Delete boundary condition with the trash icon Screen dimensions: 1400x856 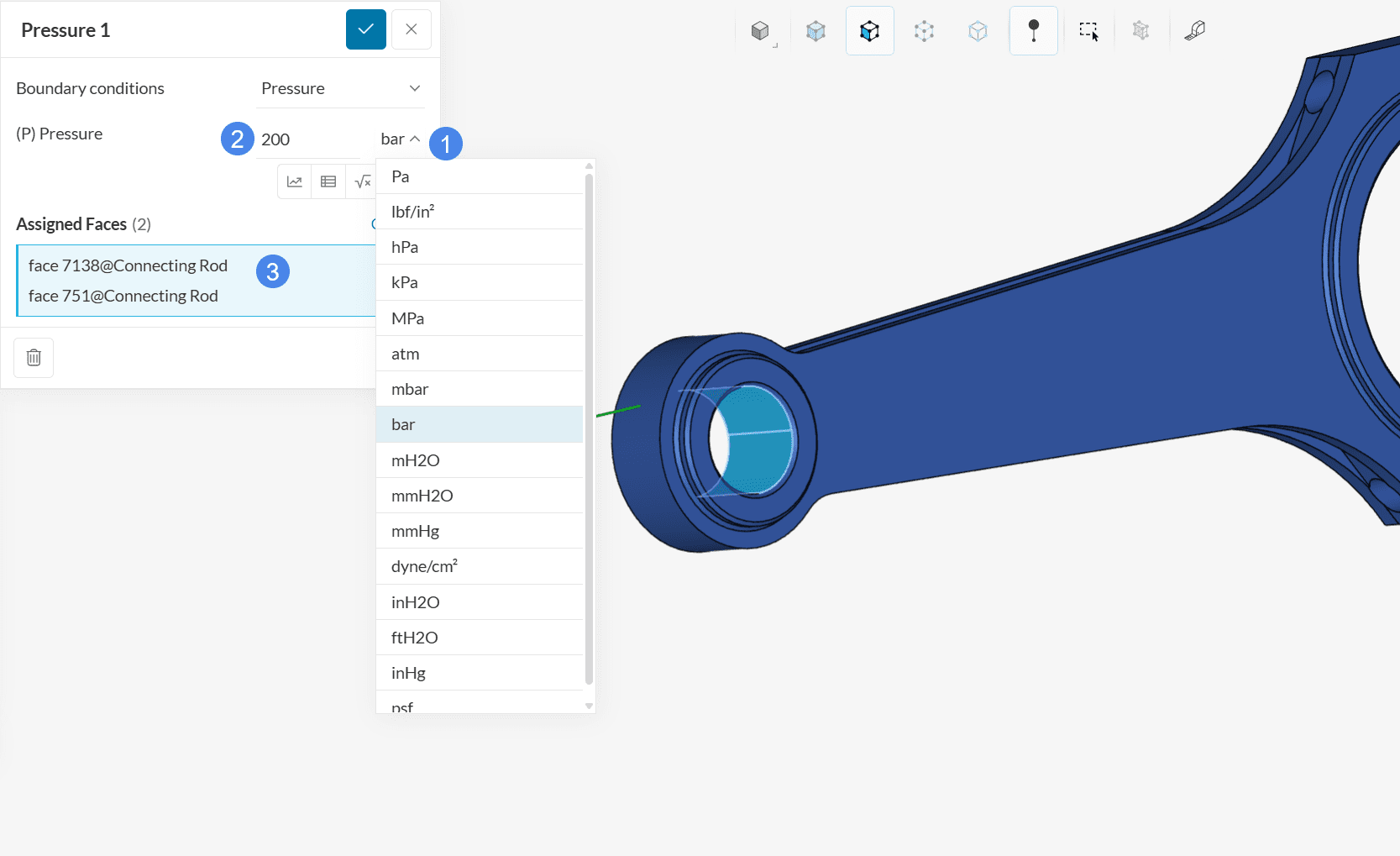click(34, 358)
